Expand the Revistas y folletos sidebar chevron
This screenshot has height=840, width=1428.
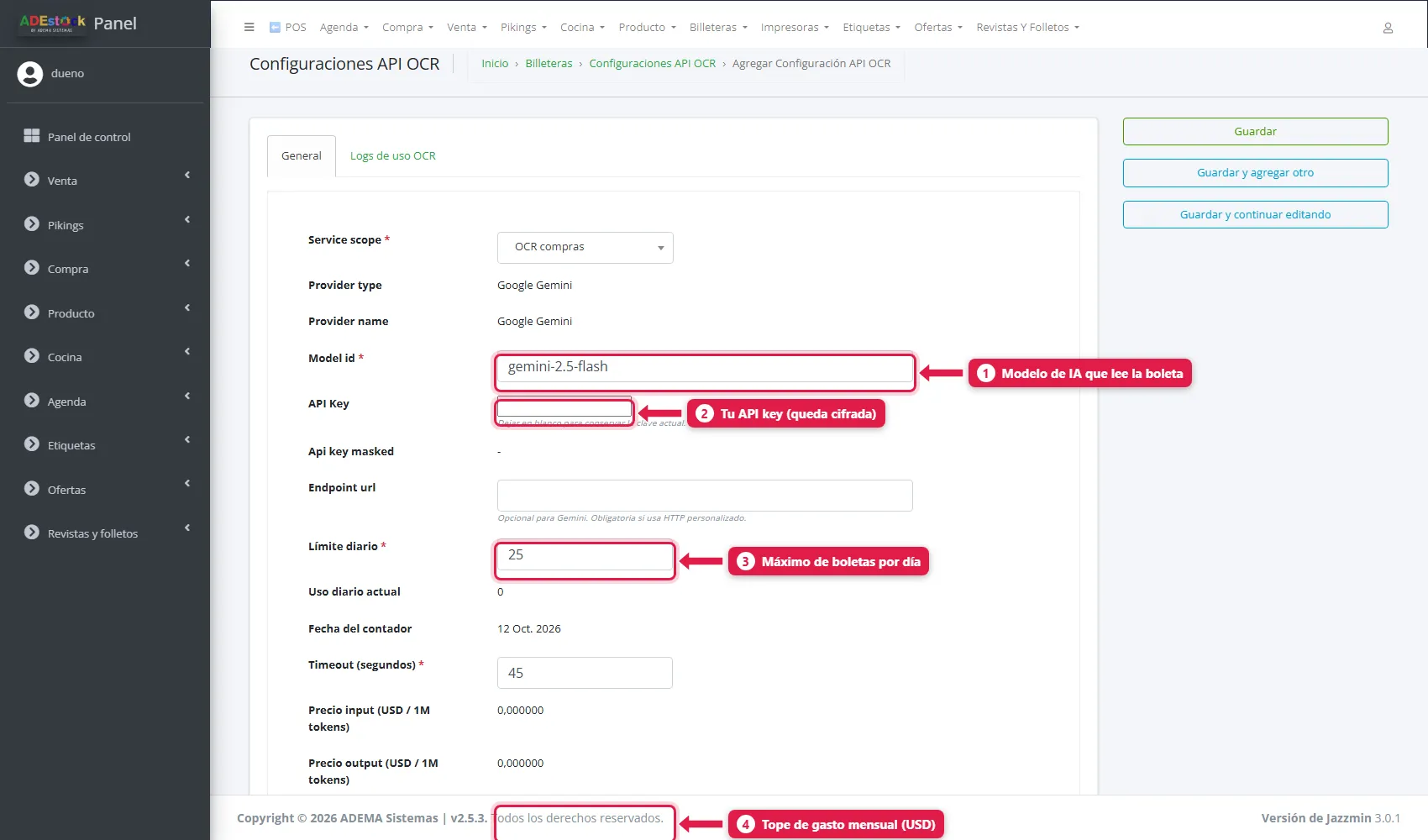(187, 528)
